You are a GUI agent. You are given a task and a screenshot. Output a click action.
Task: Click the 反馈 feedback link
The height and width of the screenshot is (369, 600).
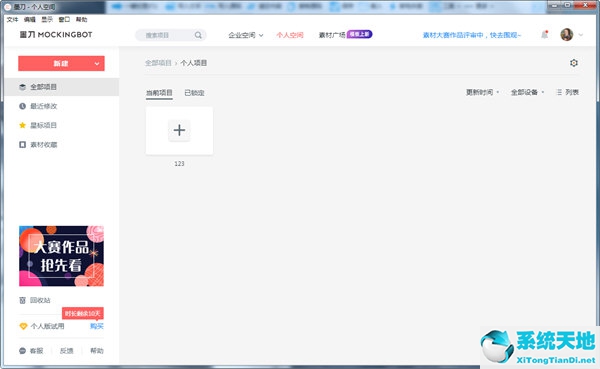[x=67, y=351]
